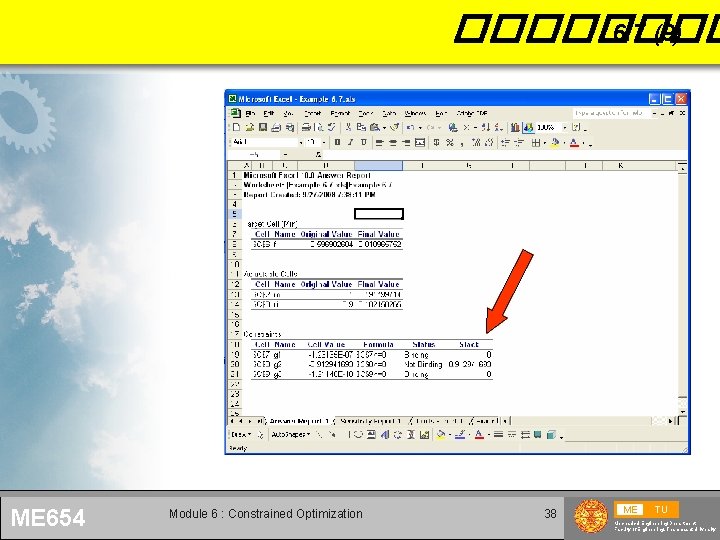Image resolution: width=720 pixels, height=540 pixels.
Task: Launch the Chart Wizard icon
Action: (x=515, y=128)
